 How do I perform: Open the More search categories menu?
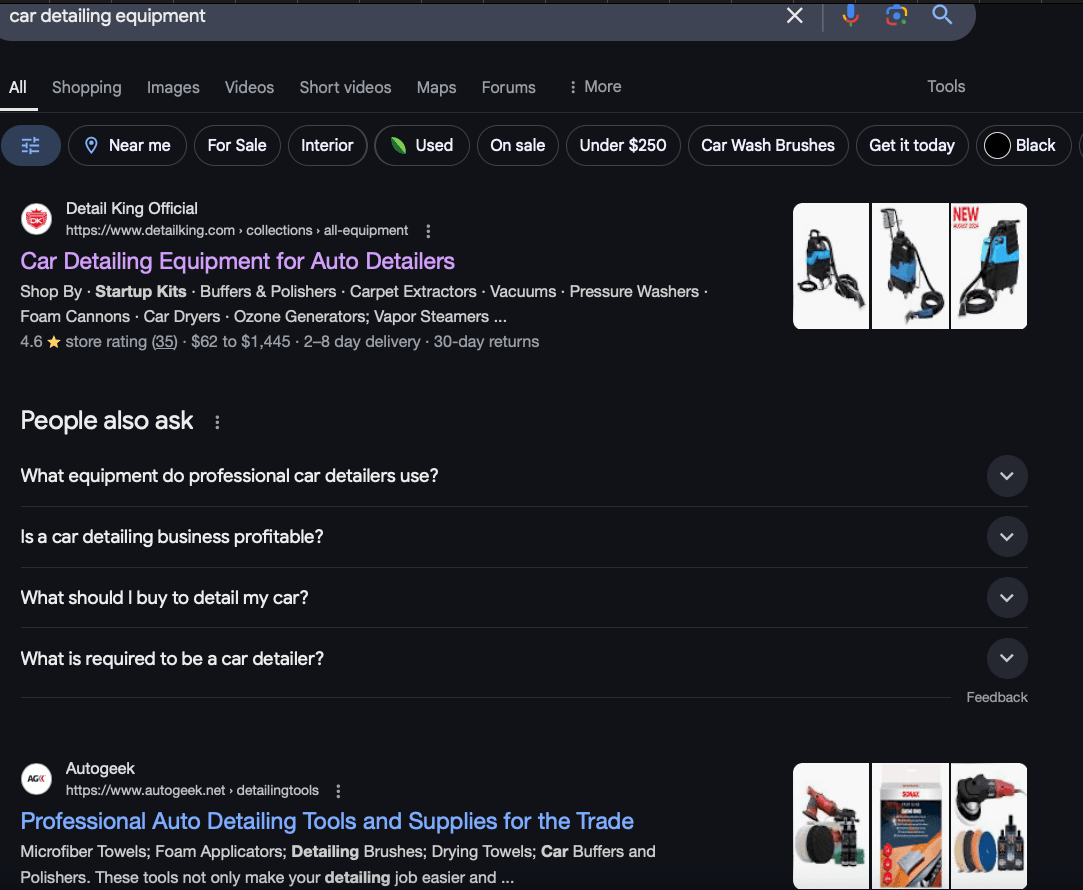click(x=594, y=87)
